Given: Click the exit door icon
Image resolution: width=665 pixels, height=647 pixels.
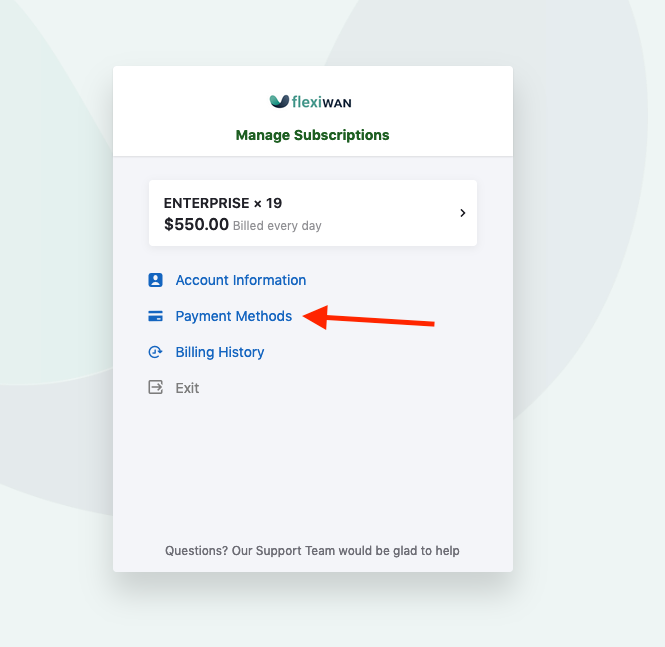Looking at the screenshot, I should point(155,388).
